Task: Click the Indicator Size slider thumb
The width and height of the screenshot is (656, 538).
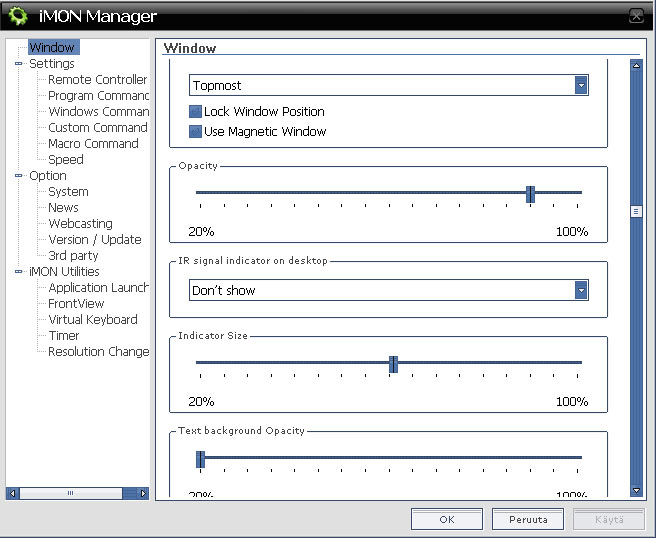Action: point(393,364)
